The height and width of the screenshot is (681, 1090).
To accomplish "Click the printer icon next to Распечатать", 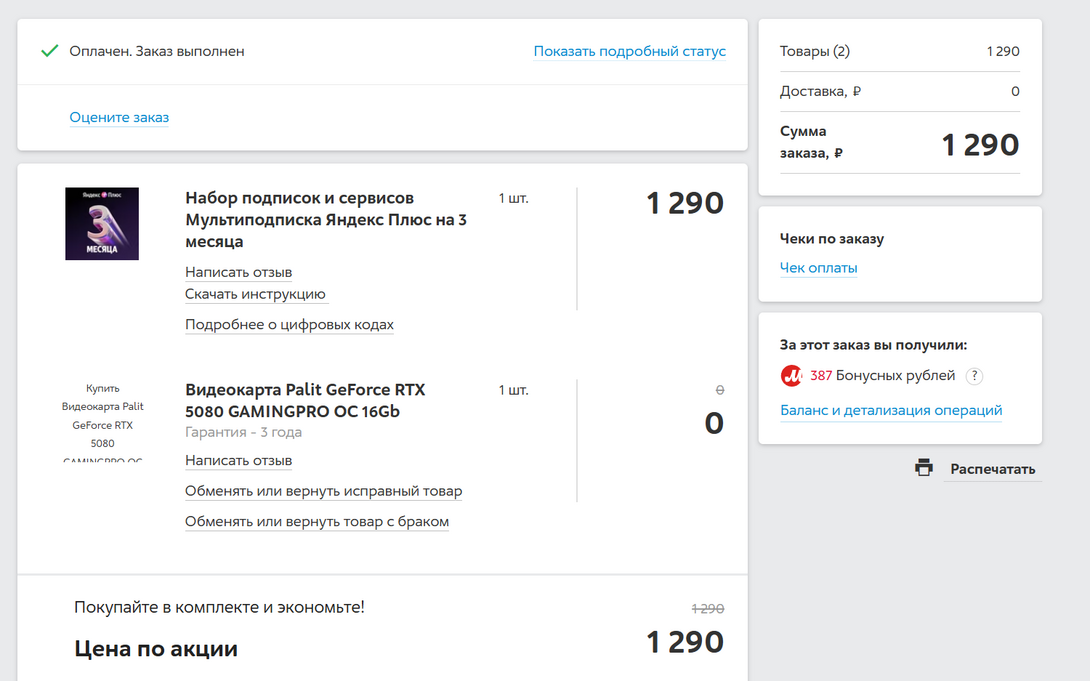I will click(924, 468).
